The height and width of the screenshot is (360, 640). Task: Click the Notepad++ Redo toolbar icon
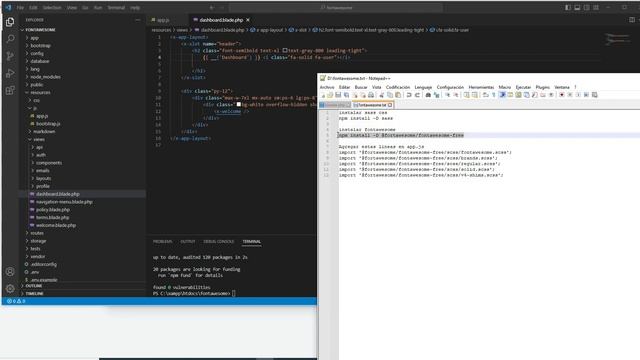point(417,95)
